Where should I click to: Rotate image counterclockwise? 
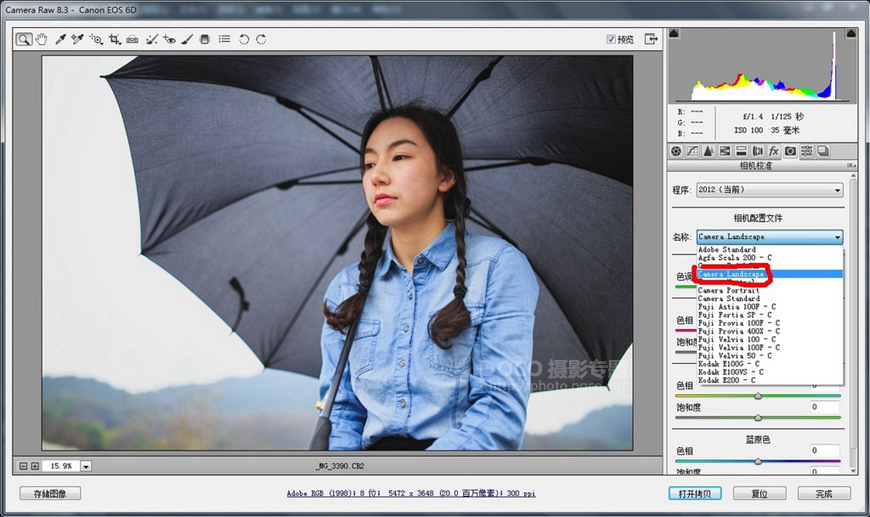tap(244, 39)
